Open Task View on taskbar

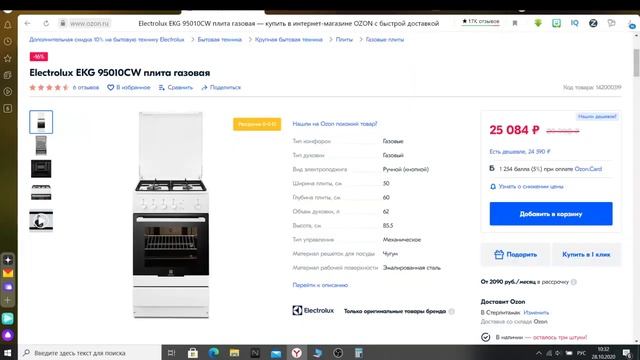click(171, 353)
